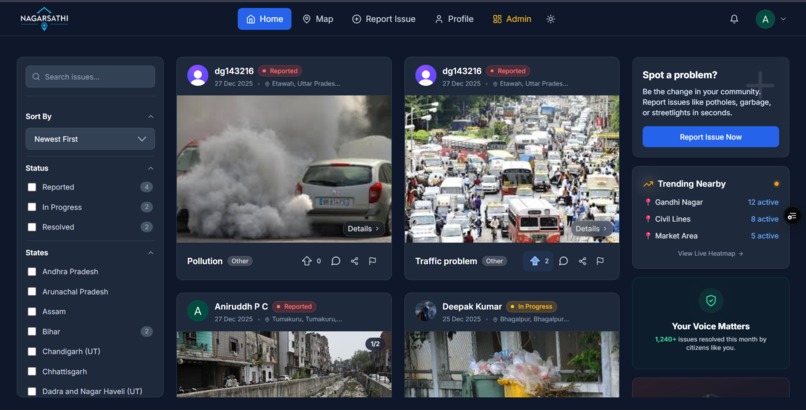The width and height of the screenshot is (806, 410).
Task: Open the Profile tab
Action: [454, 19]
